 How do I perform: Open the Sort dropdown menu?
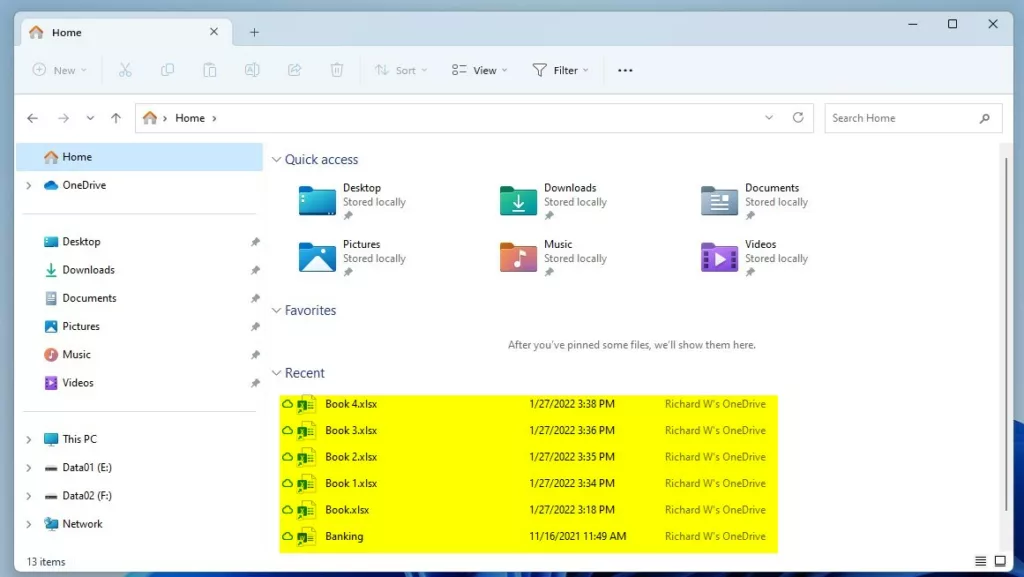pyautogui.click(x=401, y=70)
